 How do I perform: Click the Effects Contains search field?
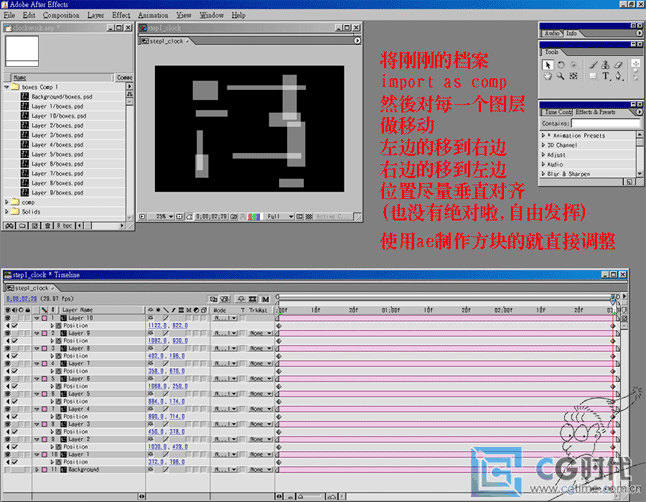(x=605, y=123)
